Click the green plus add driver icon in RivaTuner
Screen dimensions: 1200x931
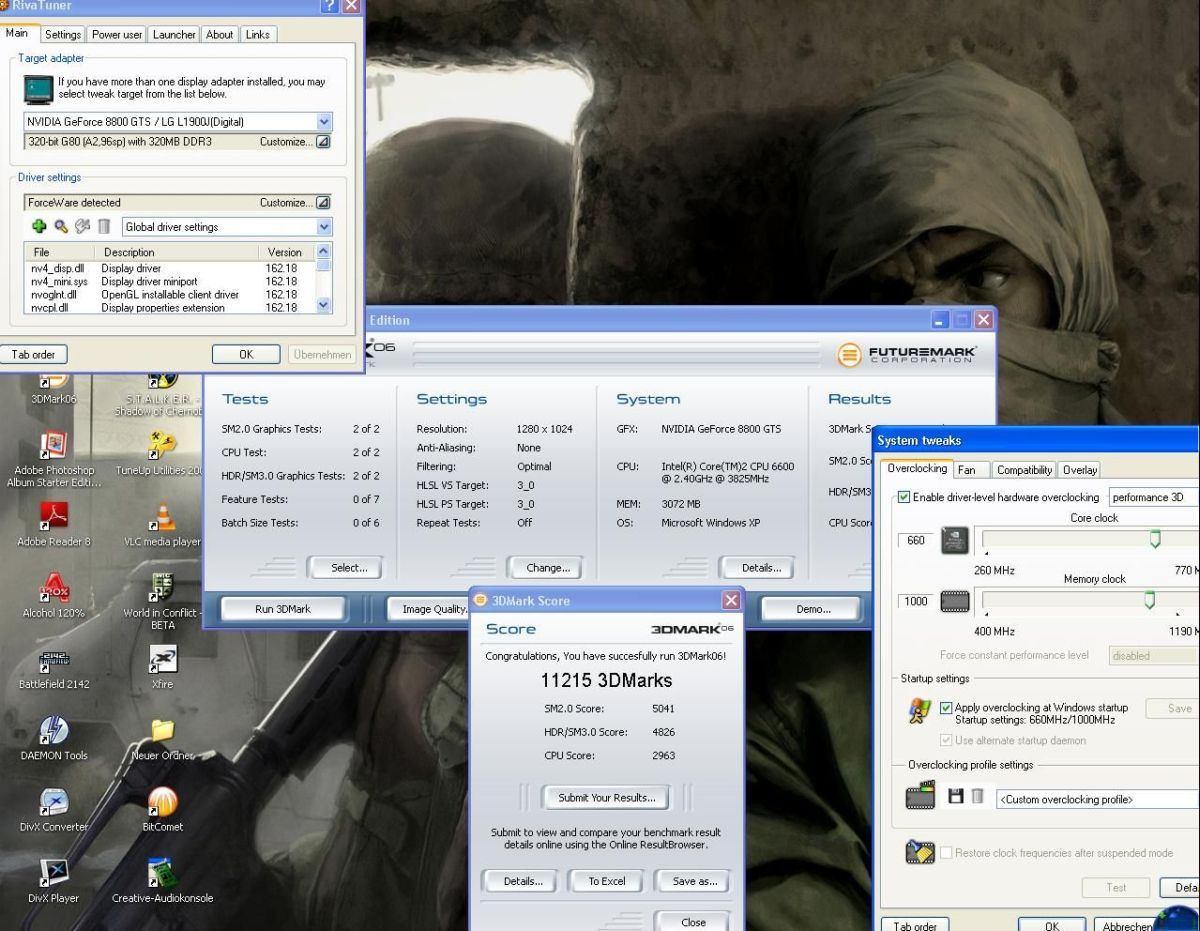[38, 227]
